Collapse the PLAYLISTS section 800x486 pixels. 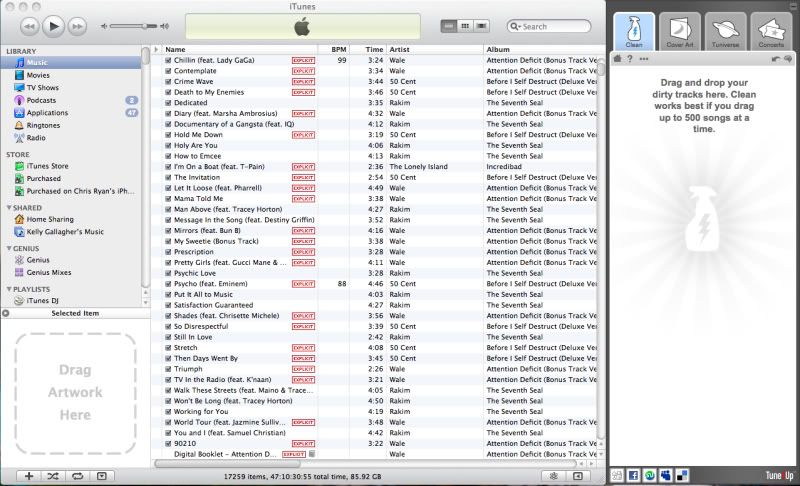tap(9, 289)
